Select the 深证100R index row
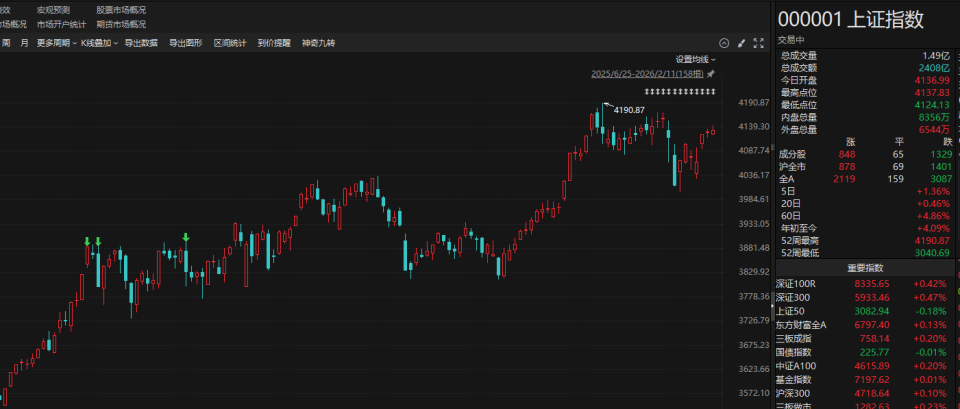The height and width of the screenshot is (409, 960). click(x=865, y=284)
